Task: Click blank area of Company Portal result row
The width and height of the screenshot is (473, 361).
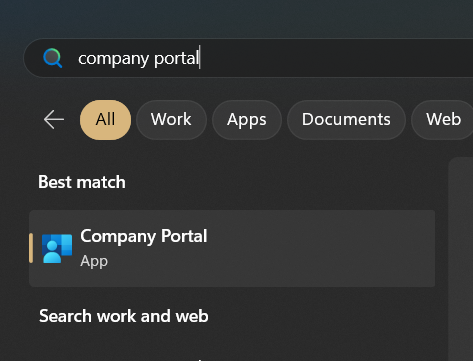Action: 320,248
